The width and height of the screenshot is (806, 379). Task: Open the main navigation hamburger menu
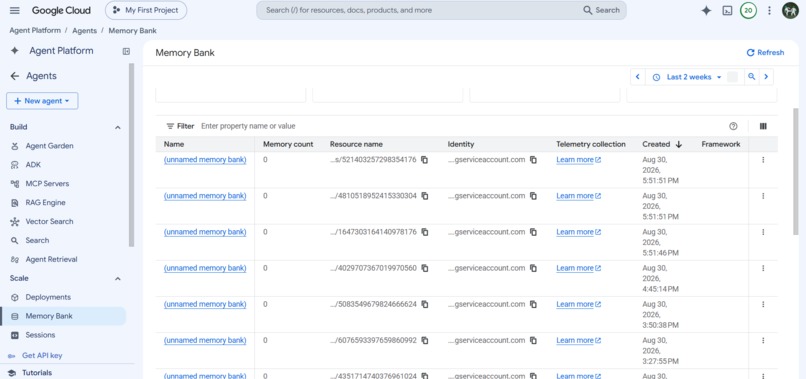(15, 10)
